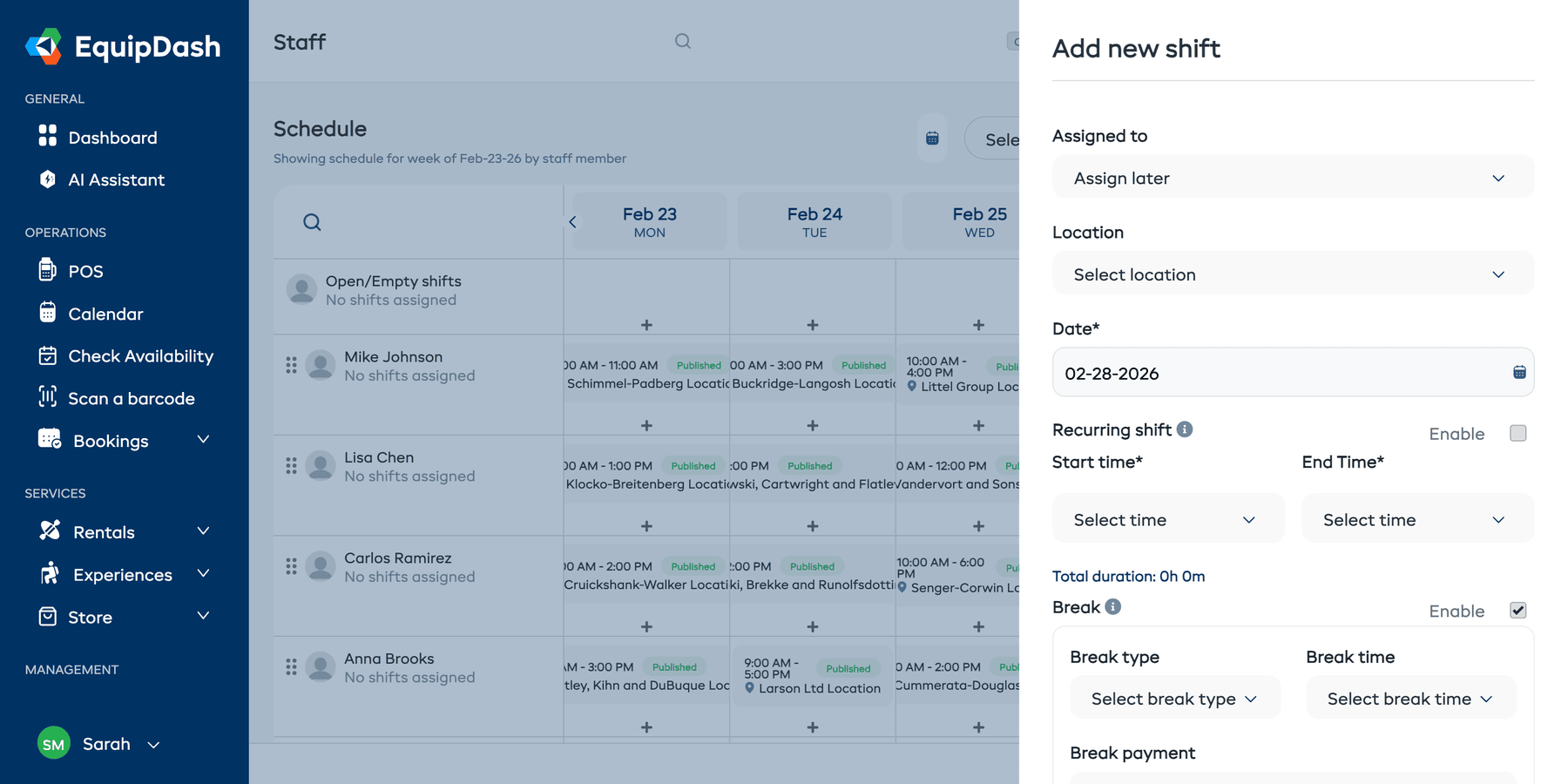Uncheck the Break enable checkbox

coord(1518,611)
